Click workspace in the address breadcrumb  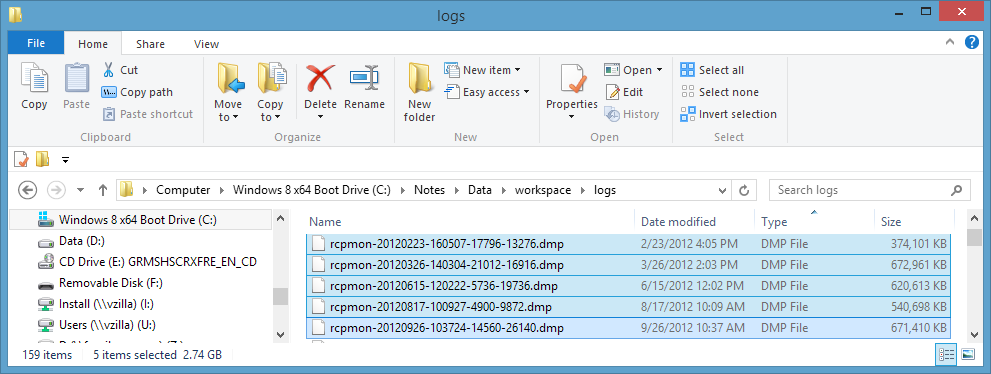pyautogui.click(x=543, y=190)
